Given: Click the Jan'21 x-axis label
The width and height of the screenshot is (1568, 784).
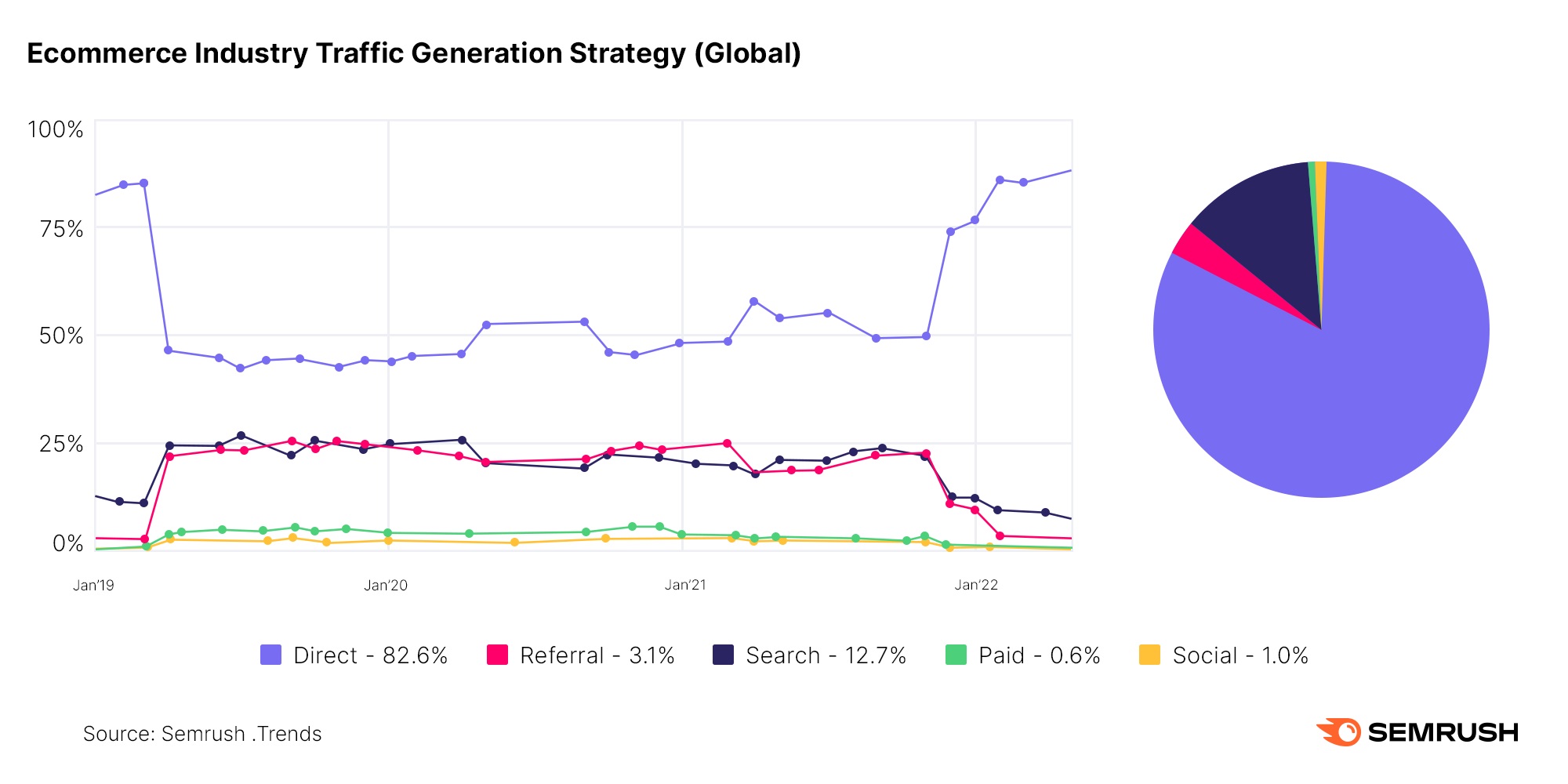Looking at the screenshot, I should coord(685,585).
